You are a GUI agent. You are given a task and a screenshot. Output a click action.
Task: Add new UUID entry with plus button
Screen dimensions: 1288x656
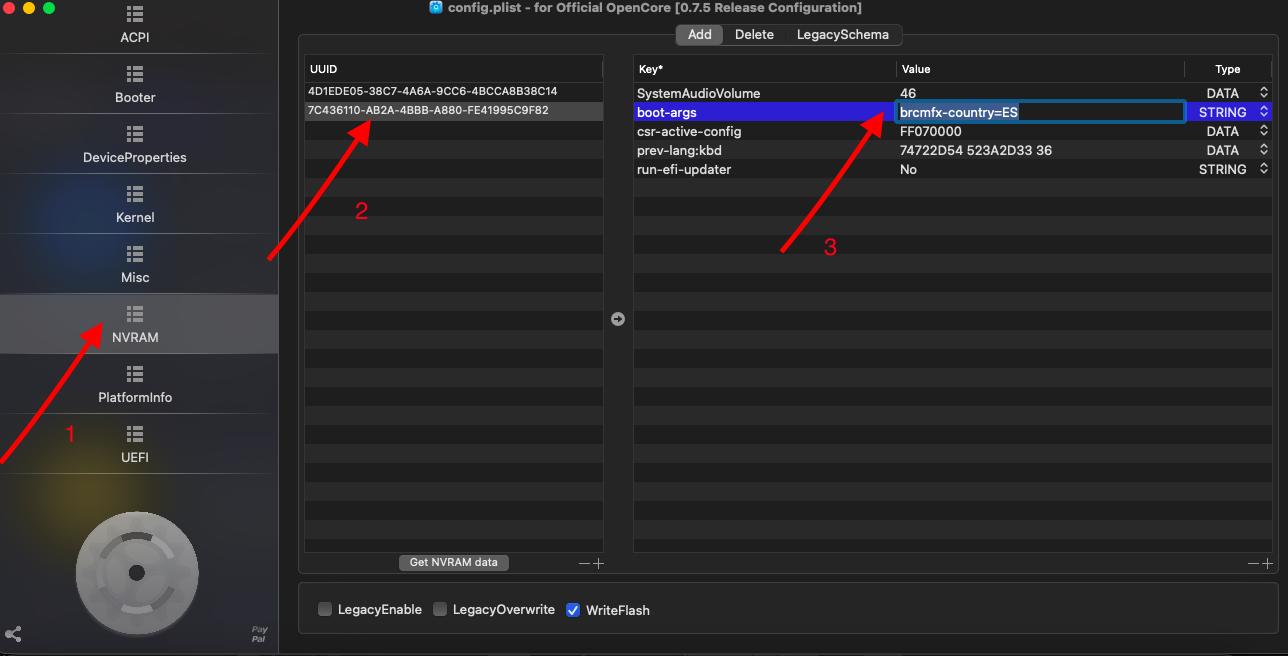pos(598,563)
